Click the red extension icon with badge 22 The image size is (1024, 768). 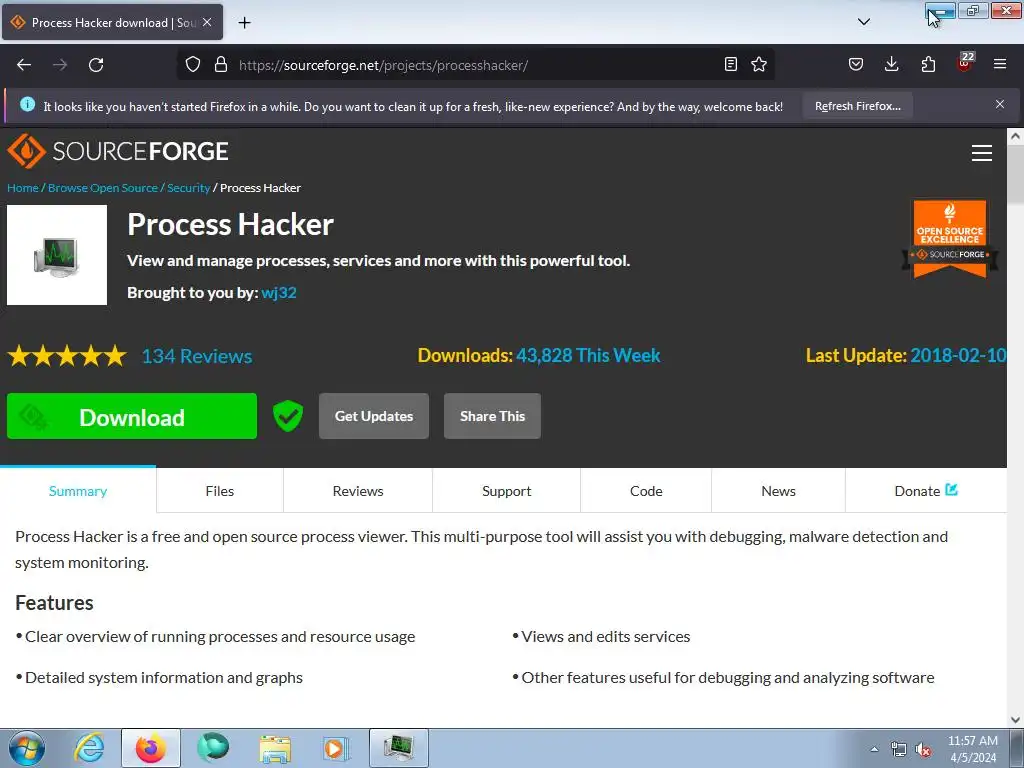click(x=965, y=62)
